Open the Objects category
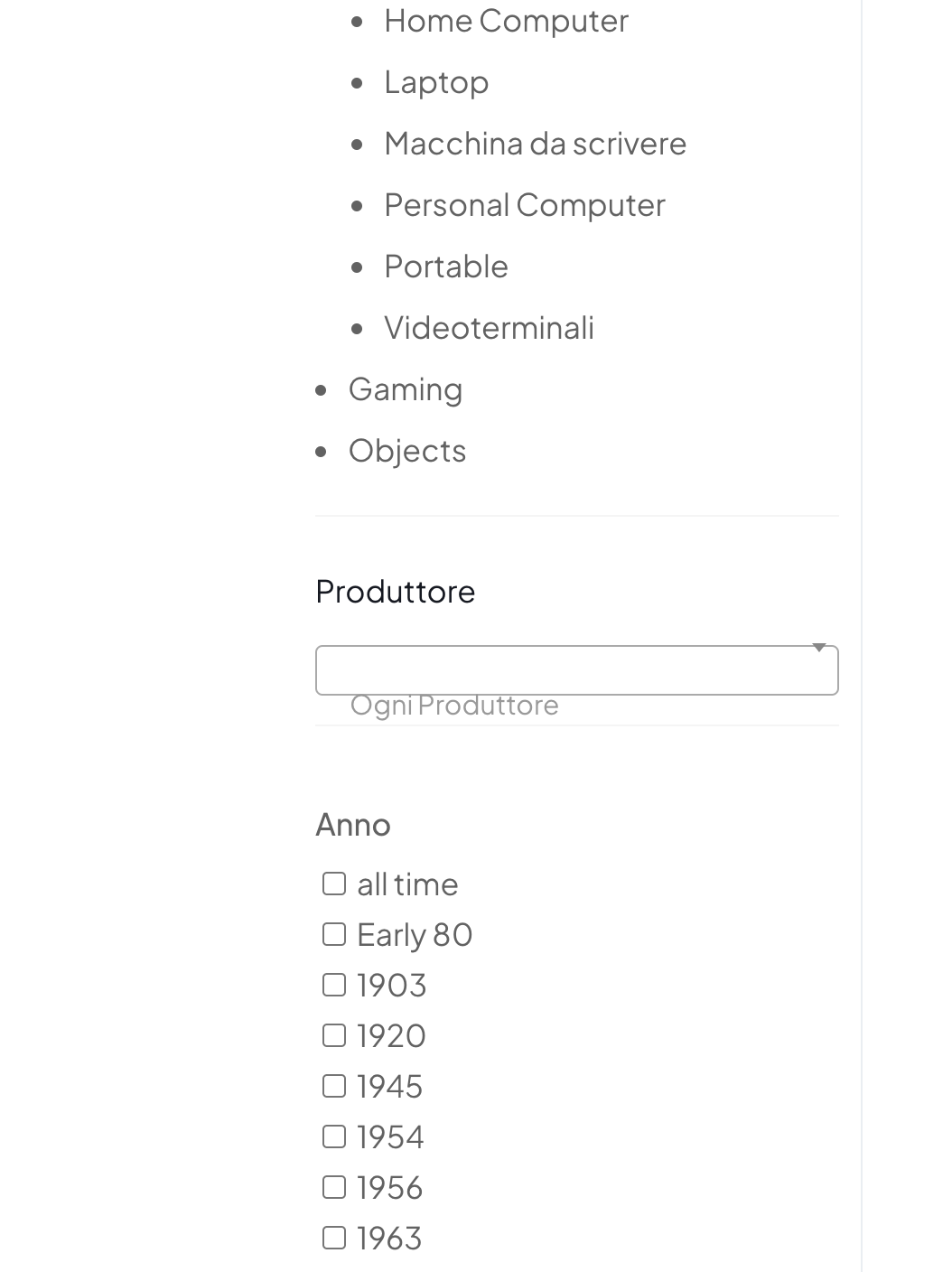This screenshot has width=952, height=1272. click(x=407, y=451)
